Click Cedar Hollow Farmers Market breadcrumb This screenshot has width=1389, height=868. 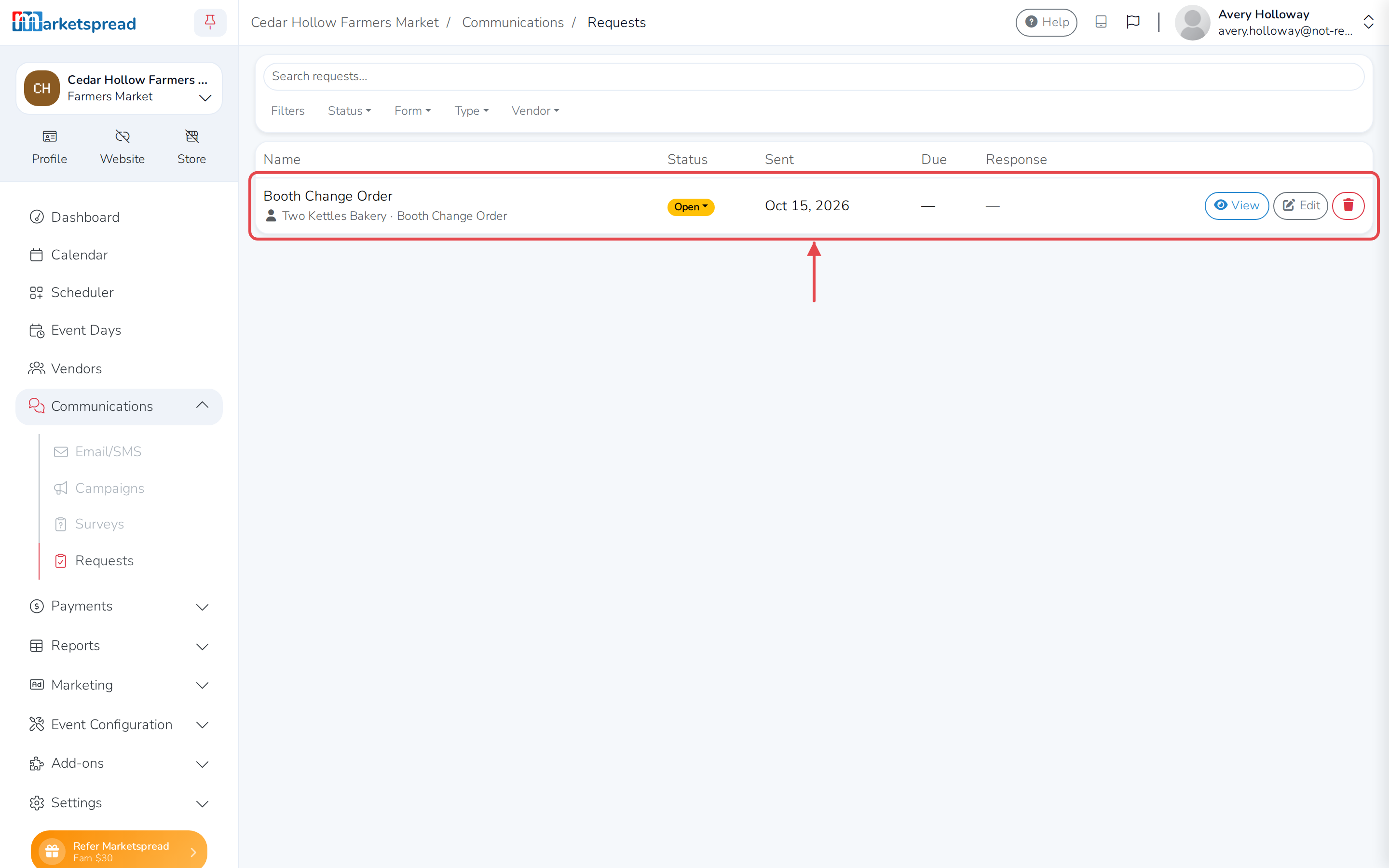[344, 22]
